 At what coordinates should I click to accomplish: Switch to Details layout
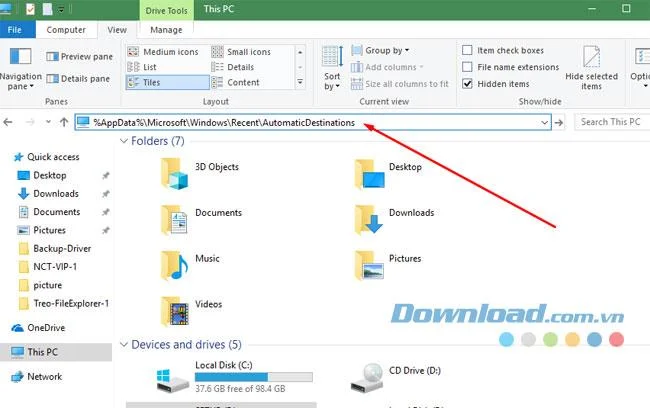[233, 67]
